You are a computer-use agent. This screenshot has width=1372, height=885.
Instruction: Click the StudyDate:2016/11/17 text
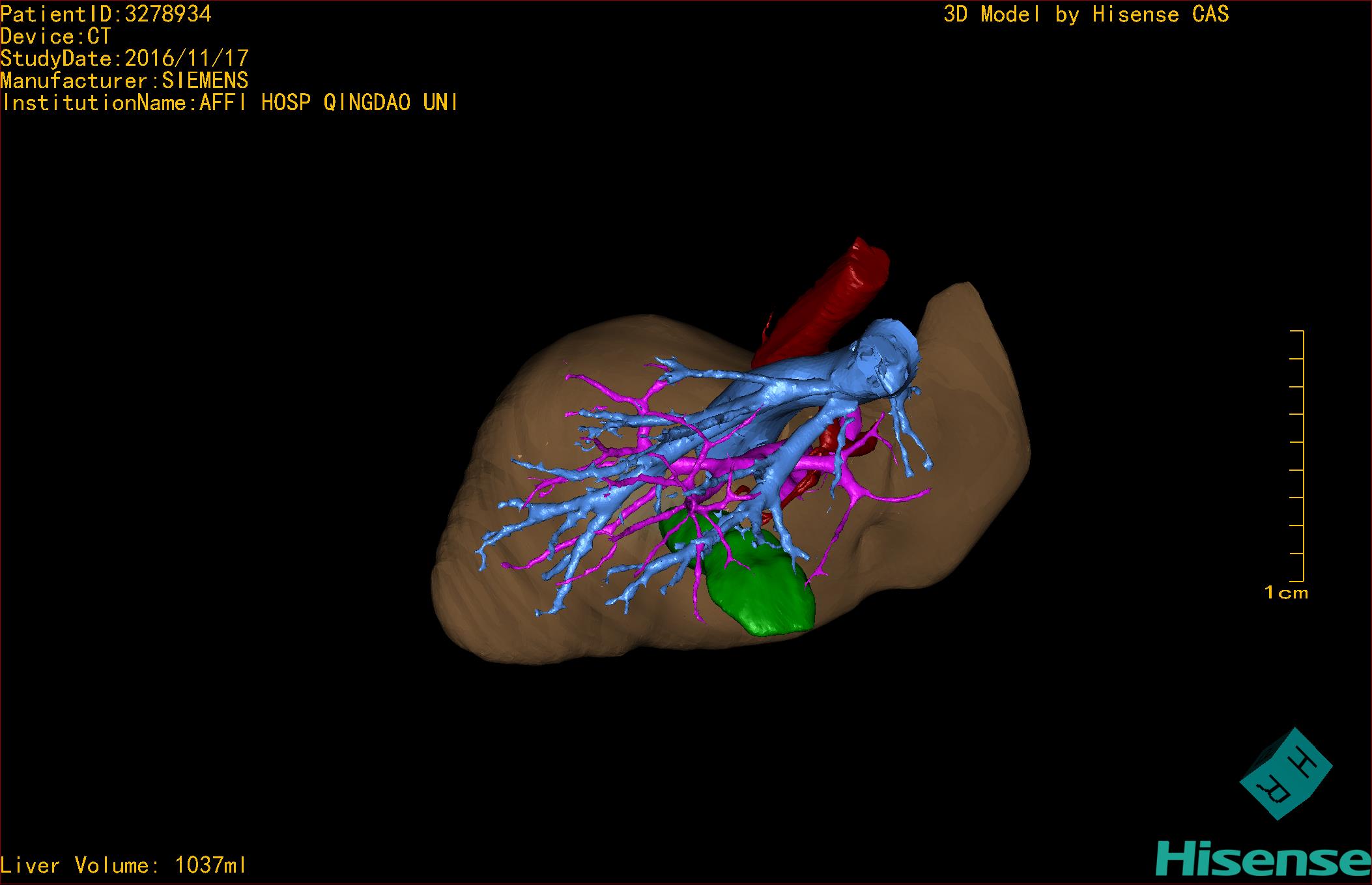124,59
